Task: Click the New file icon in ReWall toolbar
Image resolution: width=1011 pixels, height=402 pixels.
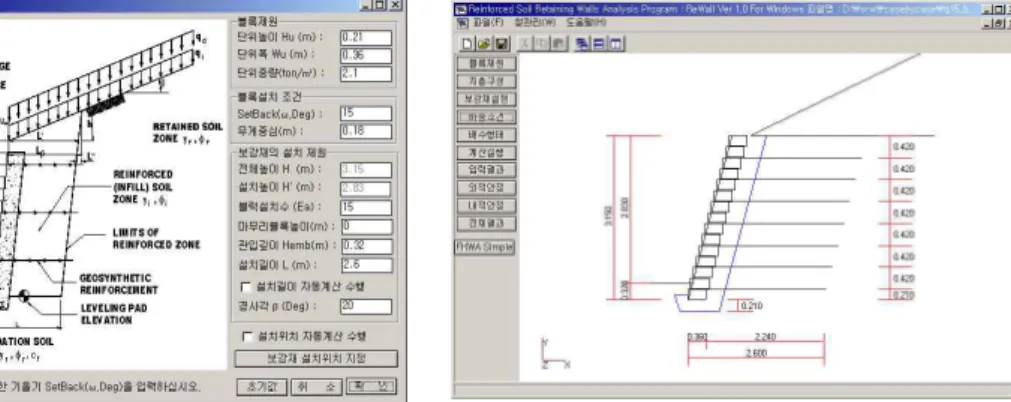Action: pyautogui.click(x=466, y=44)
